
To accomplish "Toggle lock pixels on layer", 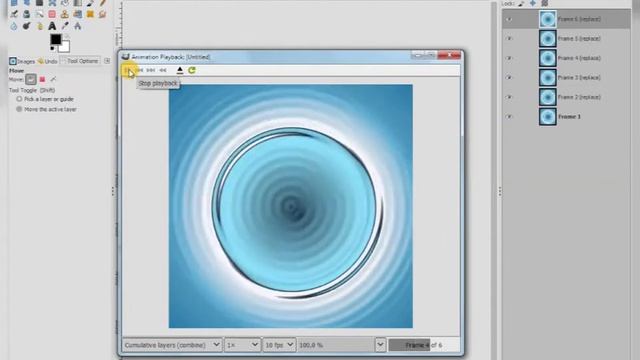I will (521, 4).
